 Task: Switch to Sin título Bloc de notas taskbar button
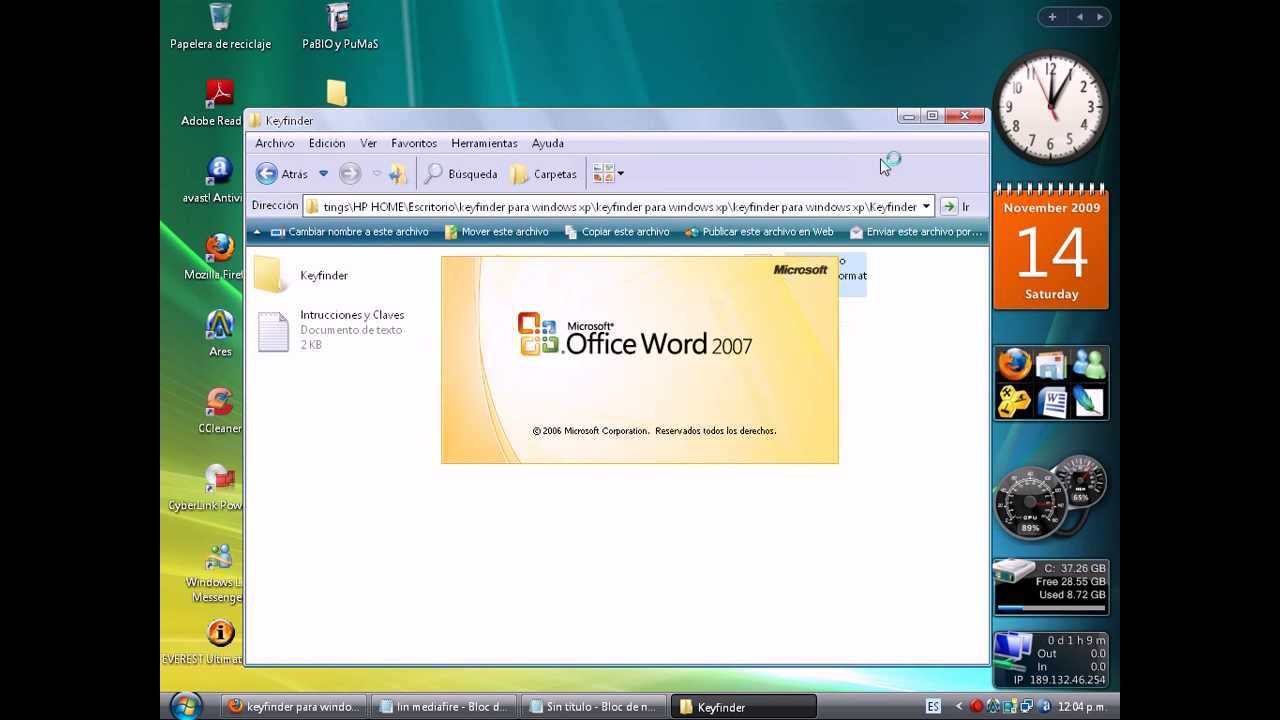593,706
